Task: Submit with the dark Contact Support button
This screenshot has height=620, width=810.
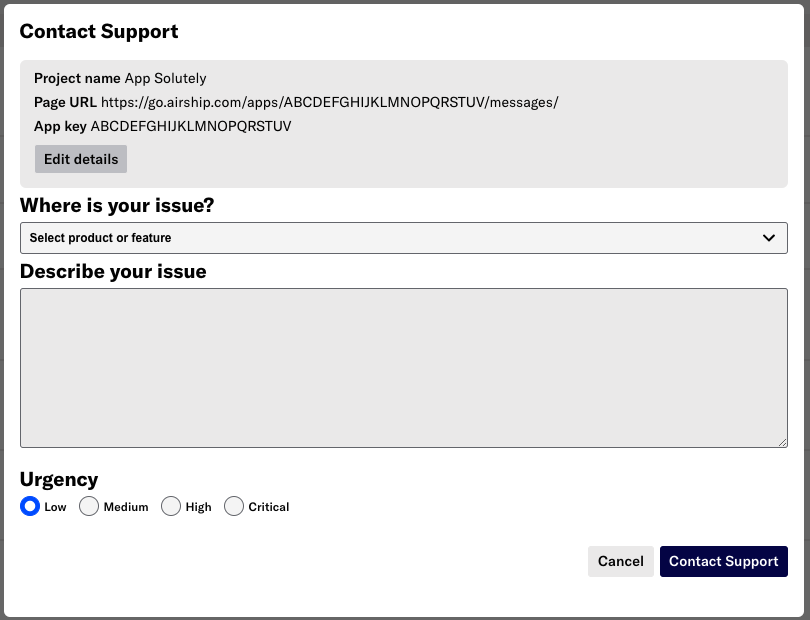Action: [724, 561]
